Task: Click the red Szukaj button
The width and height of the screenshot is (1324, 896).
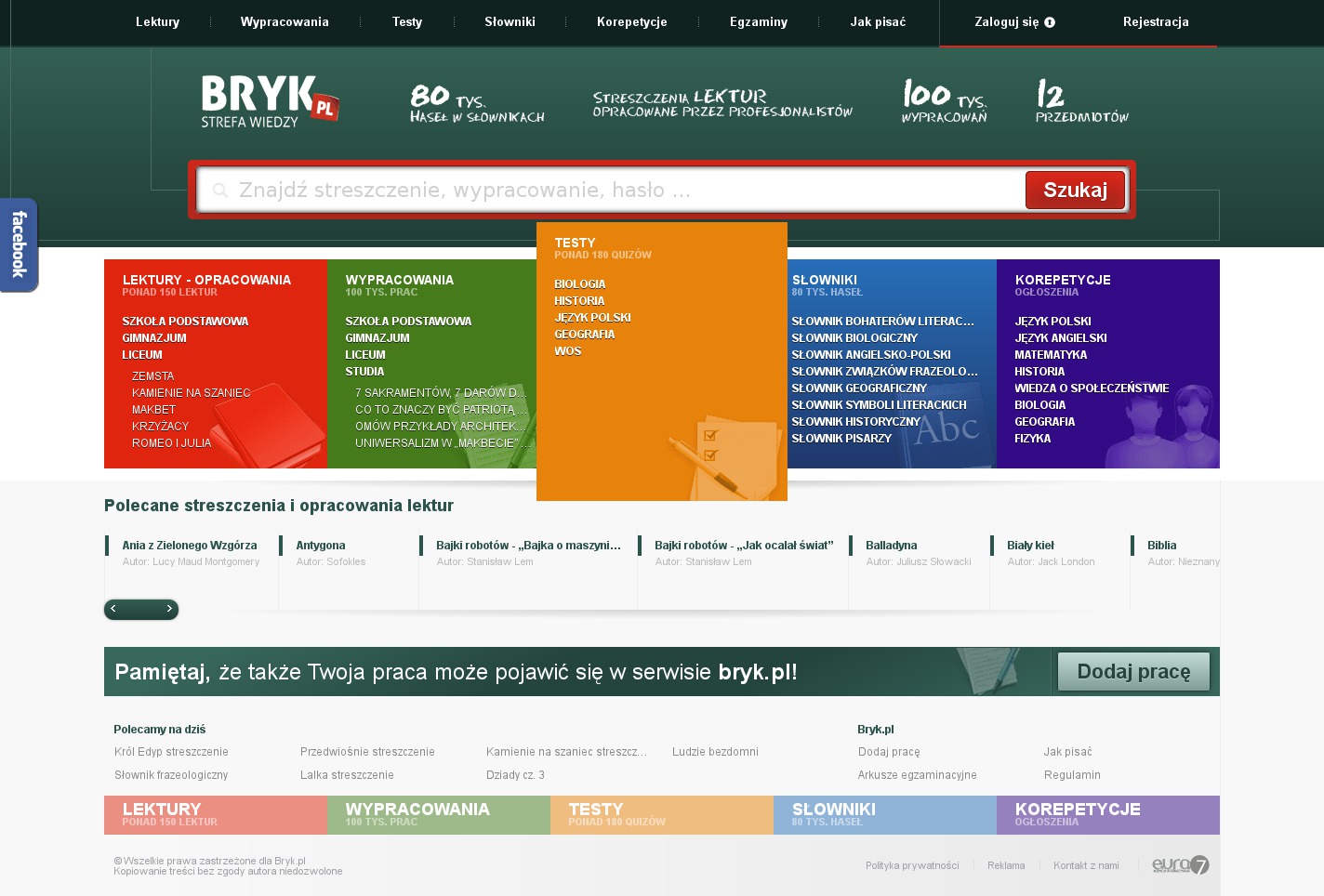Action: click(x=1076, y=191)
